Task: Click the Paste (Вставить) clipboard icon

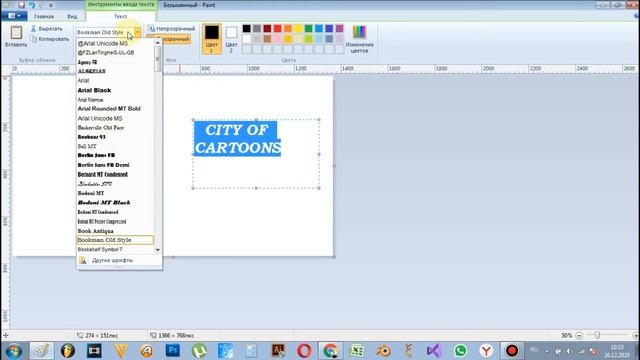Action: coord(16,33)
